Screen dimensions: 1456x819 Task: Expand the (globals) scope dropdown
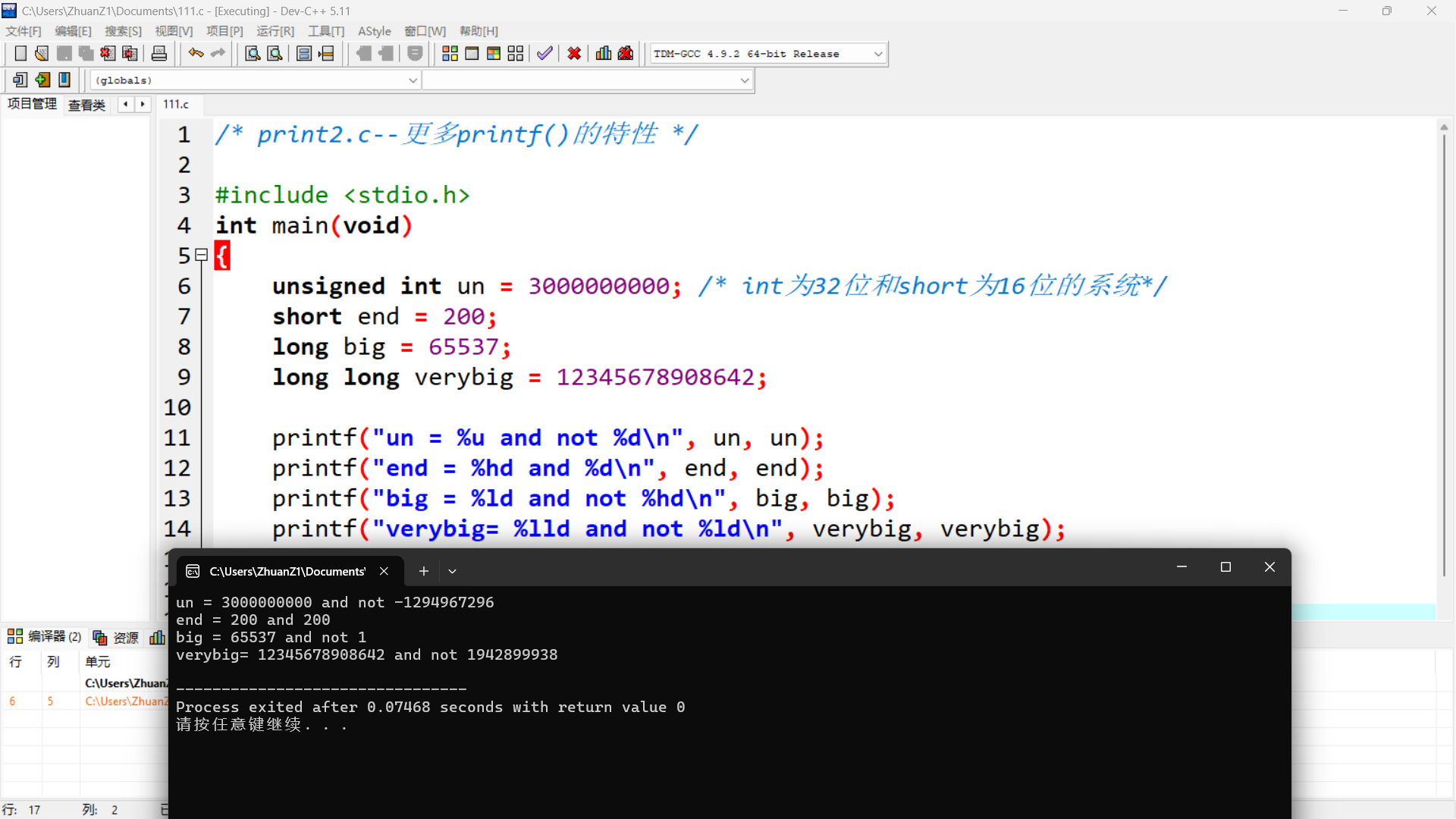tap(413, 80)
